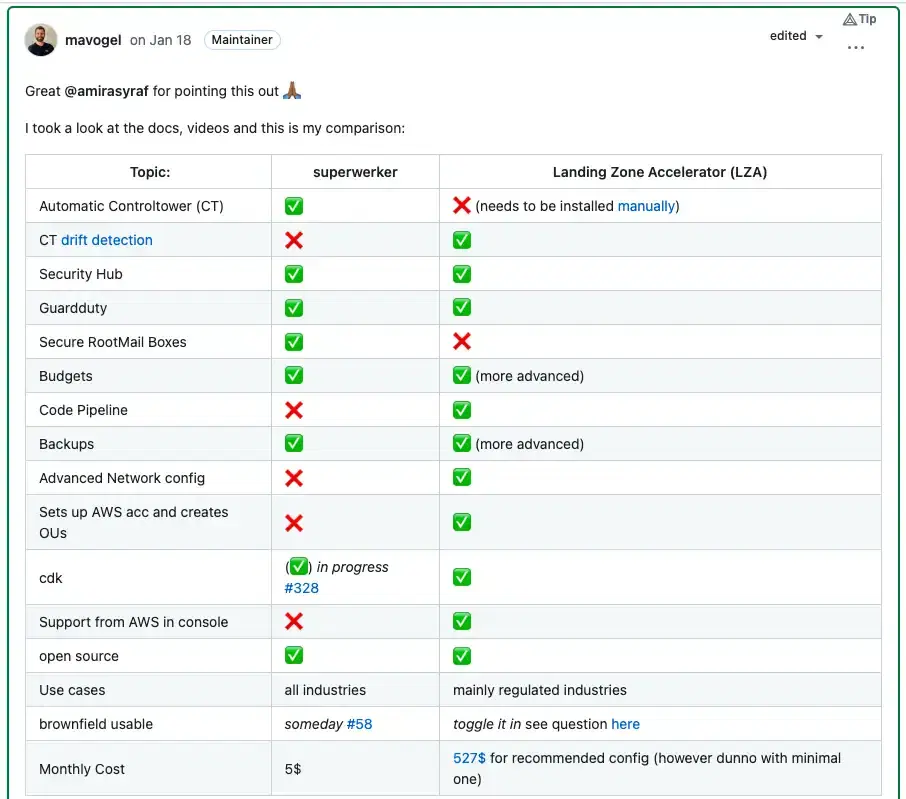
Task: Select the 'superwerker' column header
Action: click(355, 172)
